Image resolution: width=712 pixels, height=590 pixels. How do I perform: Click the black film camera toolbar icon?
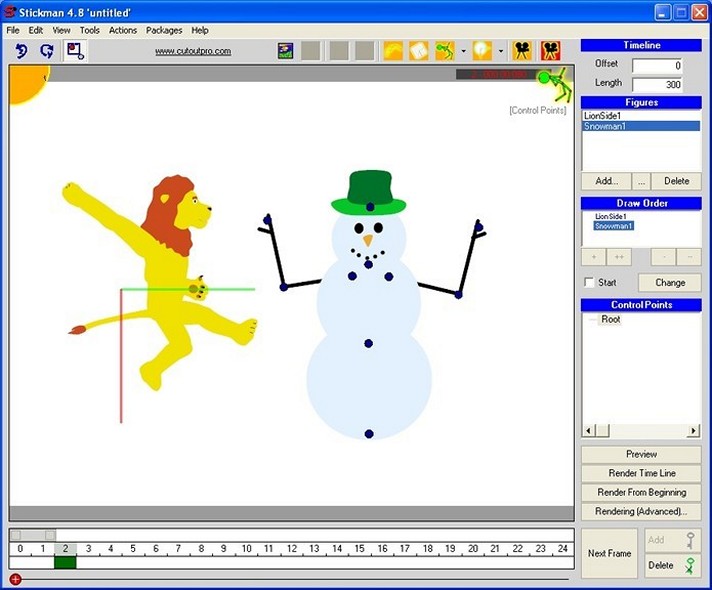tap(522, 51)
